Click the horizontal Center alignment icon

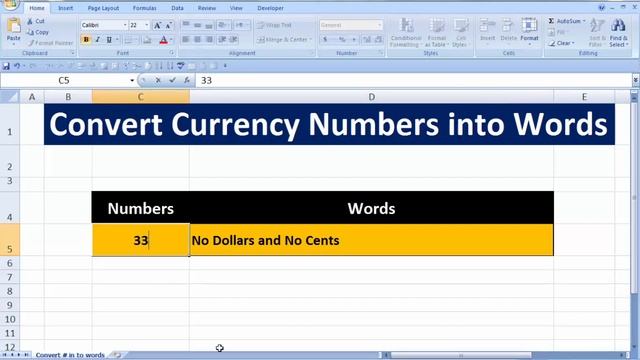tap(198, 40)
